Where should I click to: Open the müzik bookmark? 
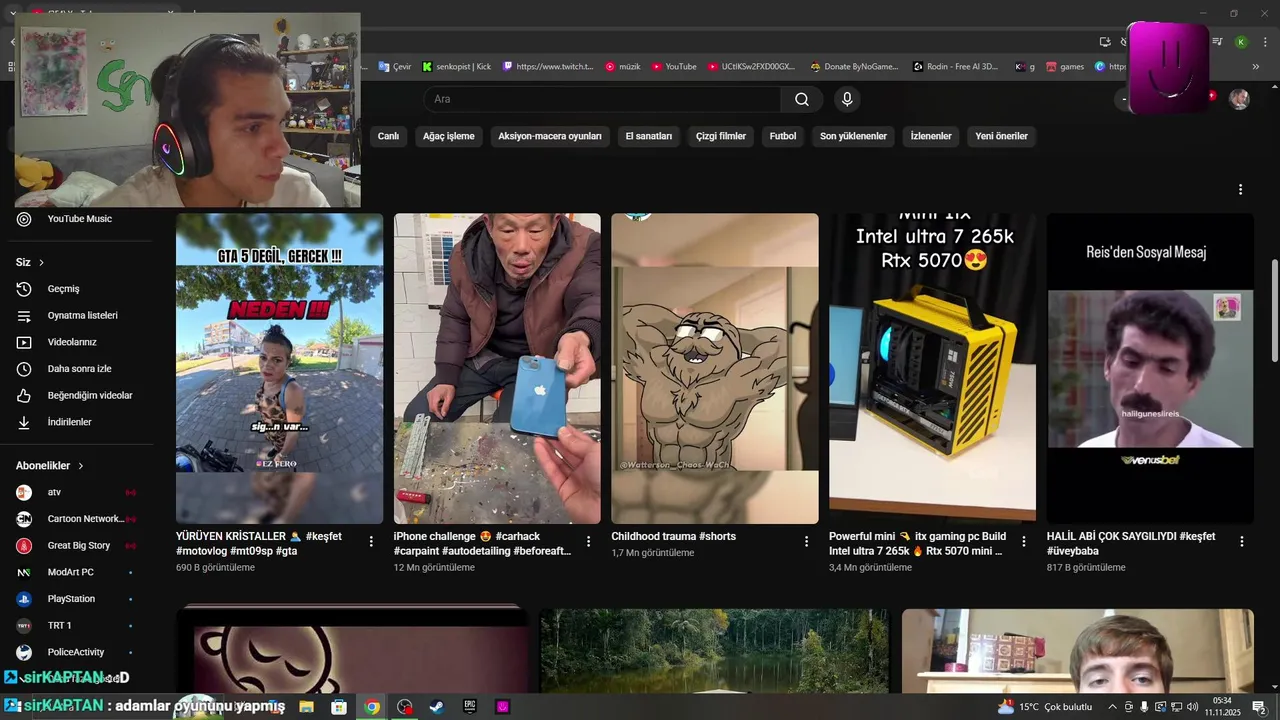[623, 67]
